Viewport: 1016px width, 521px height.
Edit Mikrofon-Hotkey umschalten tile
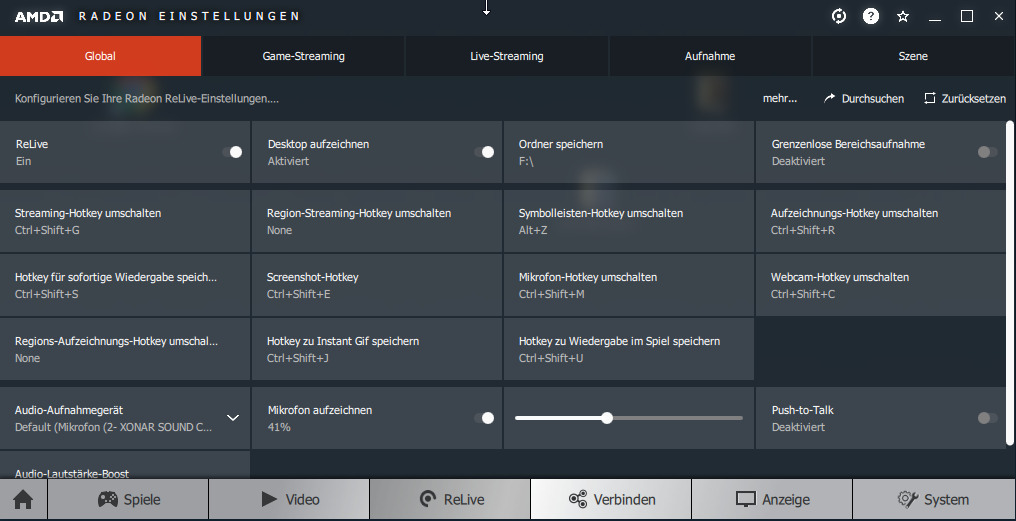pos(629,285)
